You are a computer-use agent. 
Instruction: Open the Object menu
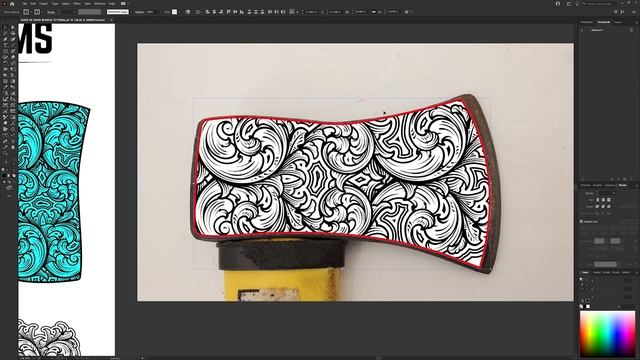tap(43, 4)
